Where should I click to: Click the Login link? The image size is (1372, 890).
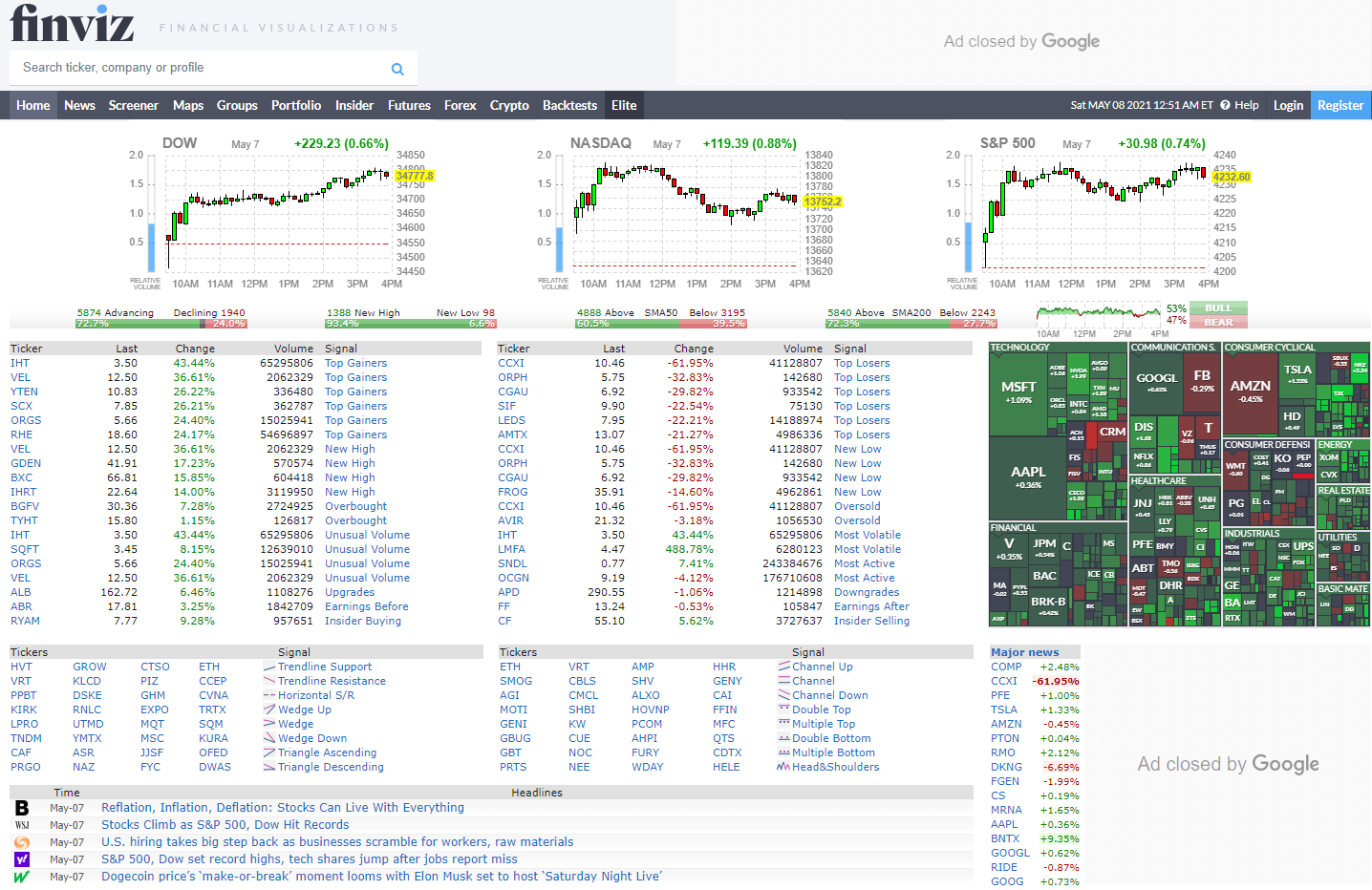[1288, 105]
